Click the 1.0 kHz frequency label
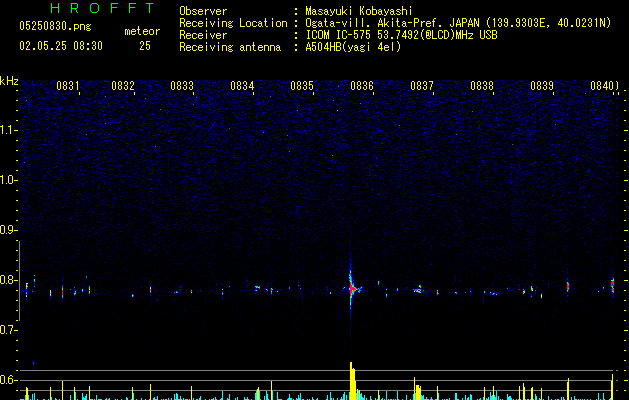This screenshot has width=629, height=400. 8,180
